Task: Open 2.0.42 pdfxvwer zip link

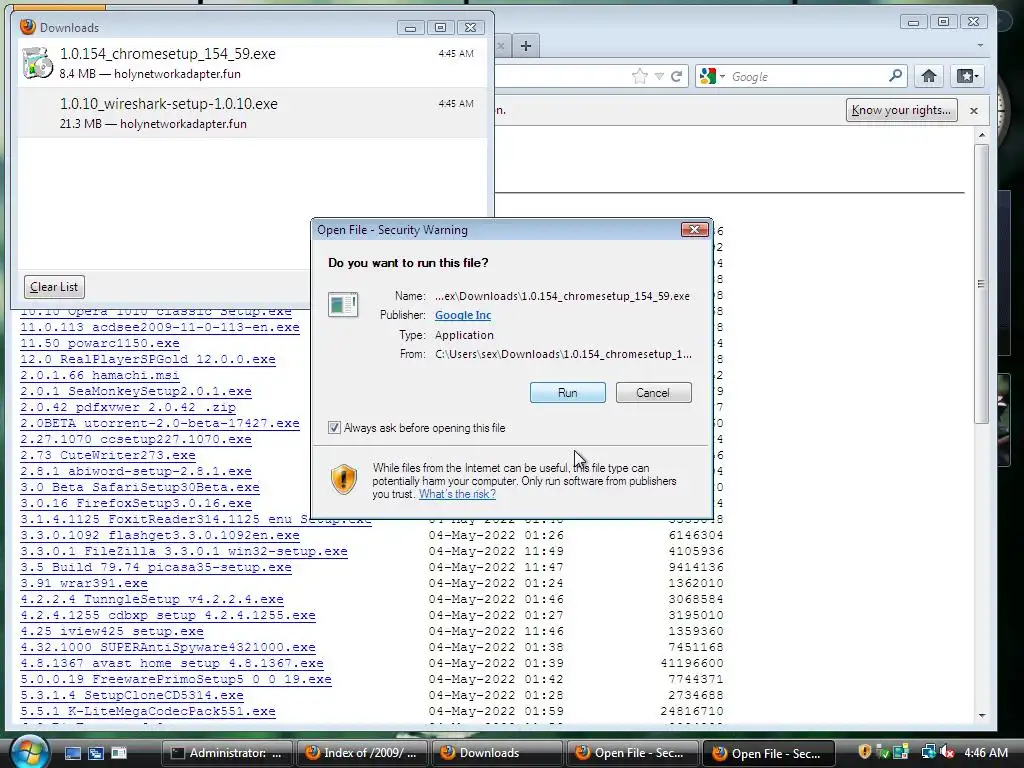Action: click(x=128, y=408)
